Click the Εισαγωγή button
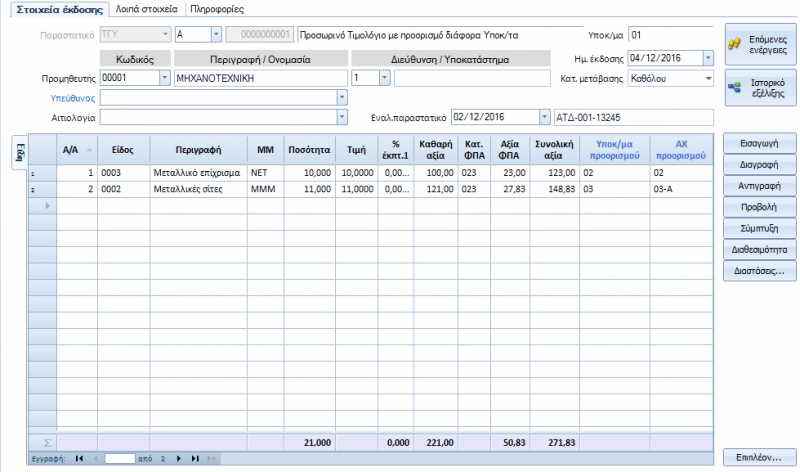Image resolution: width=800 pixels, height=472 pixels. (x=759, y=143)
